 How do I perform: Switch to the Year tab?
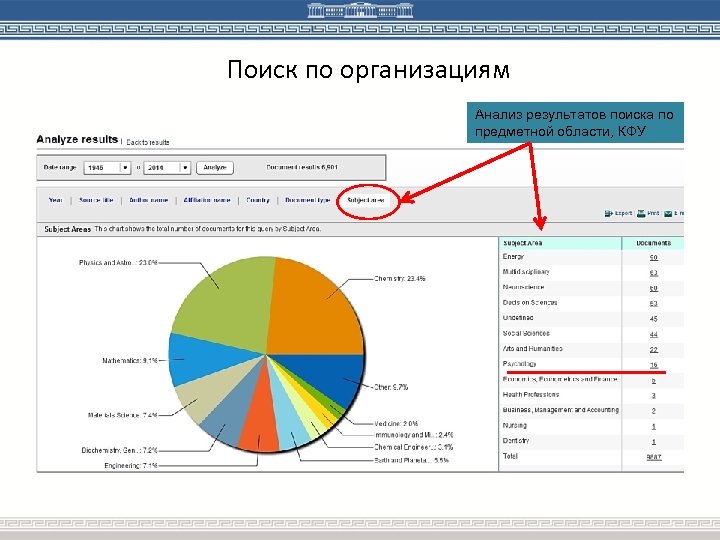[x=56, y=200]
